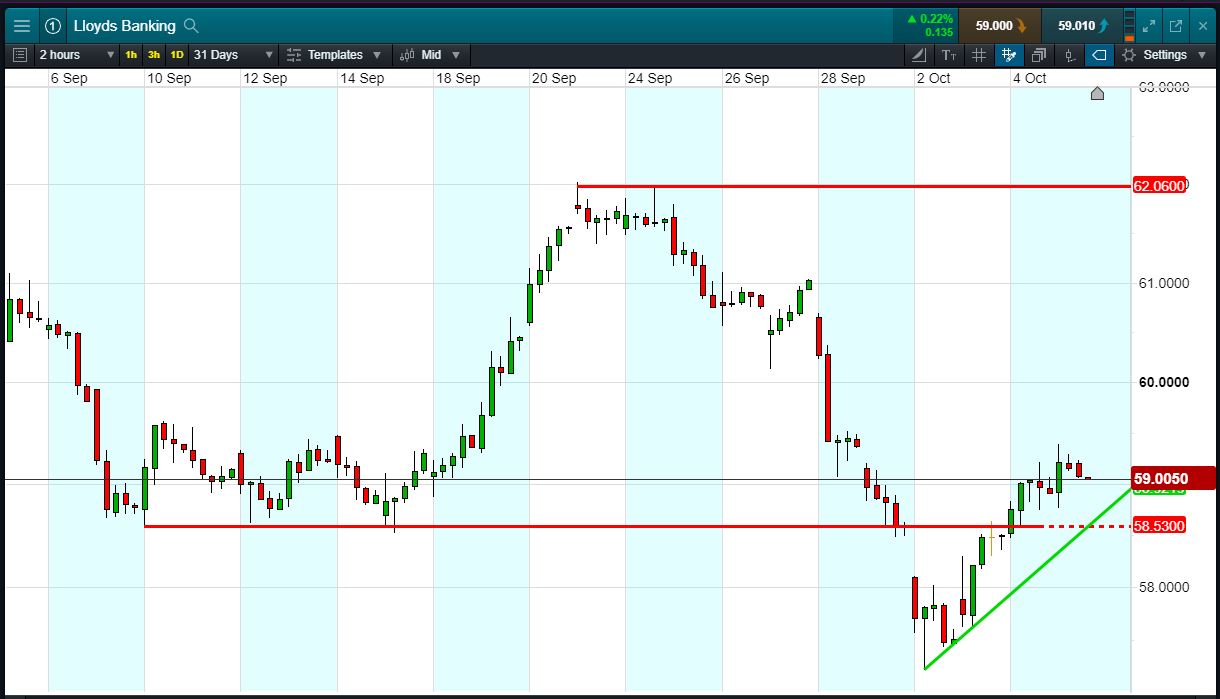1220x699 pixels.
Task: Switch to the 3h interval shortcut
Action: [x=154, y=55]
